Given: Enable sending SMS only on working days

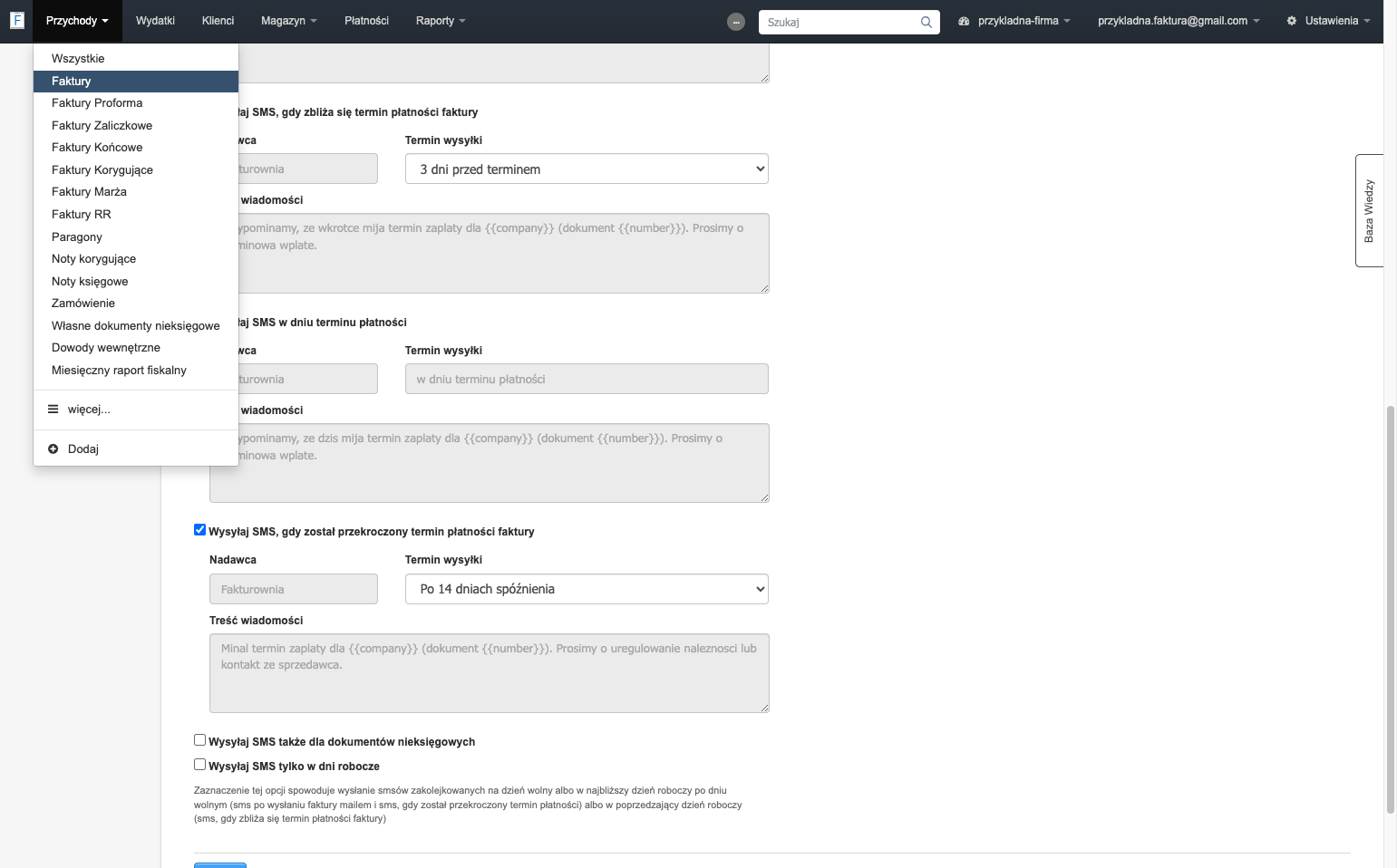Looking at the screenshot, I should 199,765.
